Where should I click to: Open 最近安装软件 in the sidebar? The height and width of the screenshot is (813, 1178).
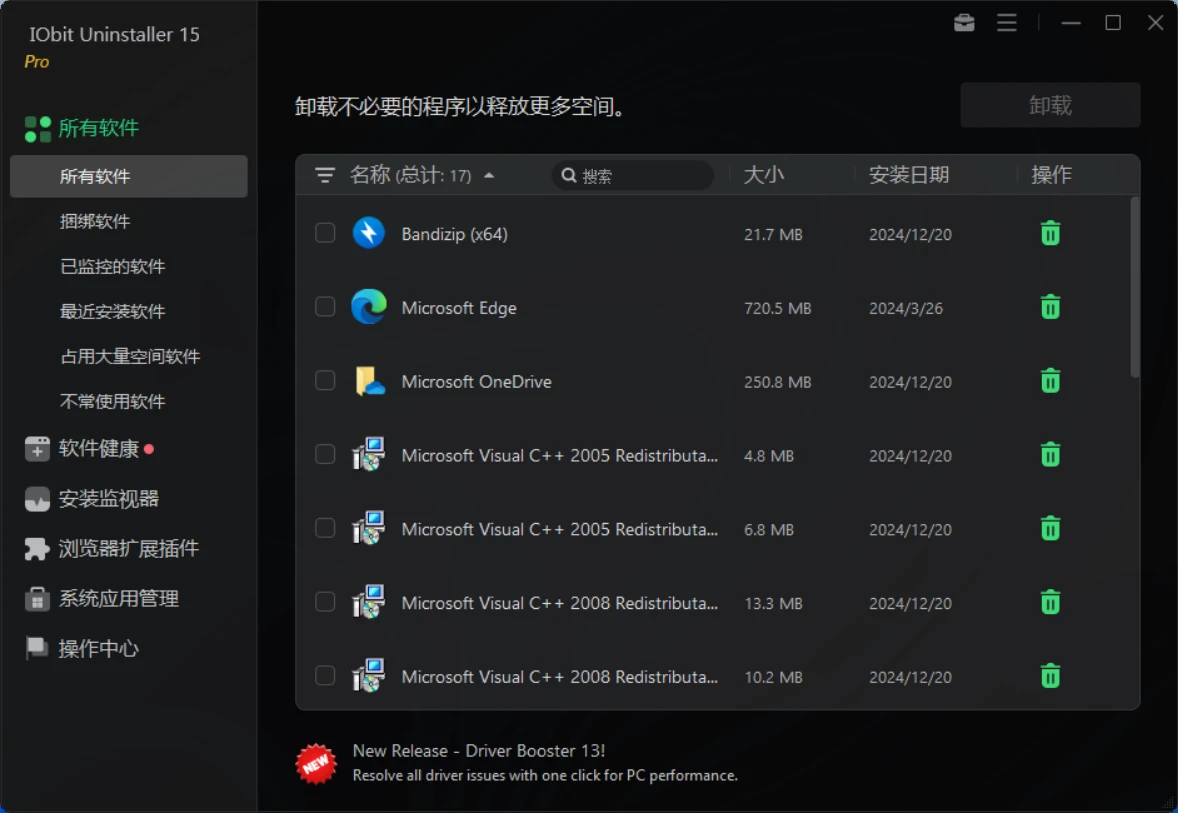pos(113,312)
